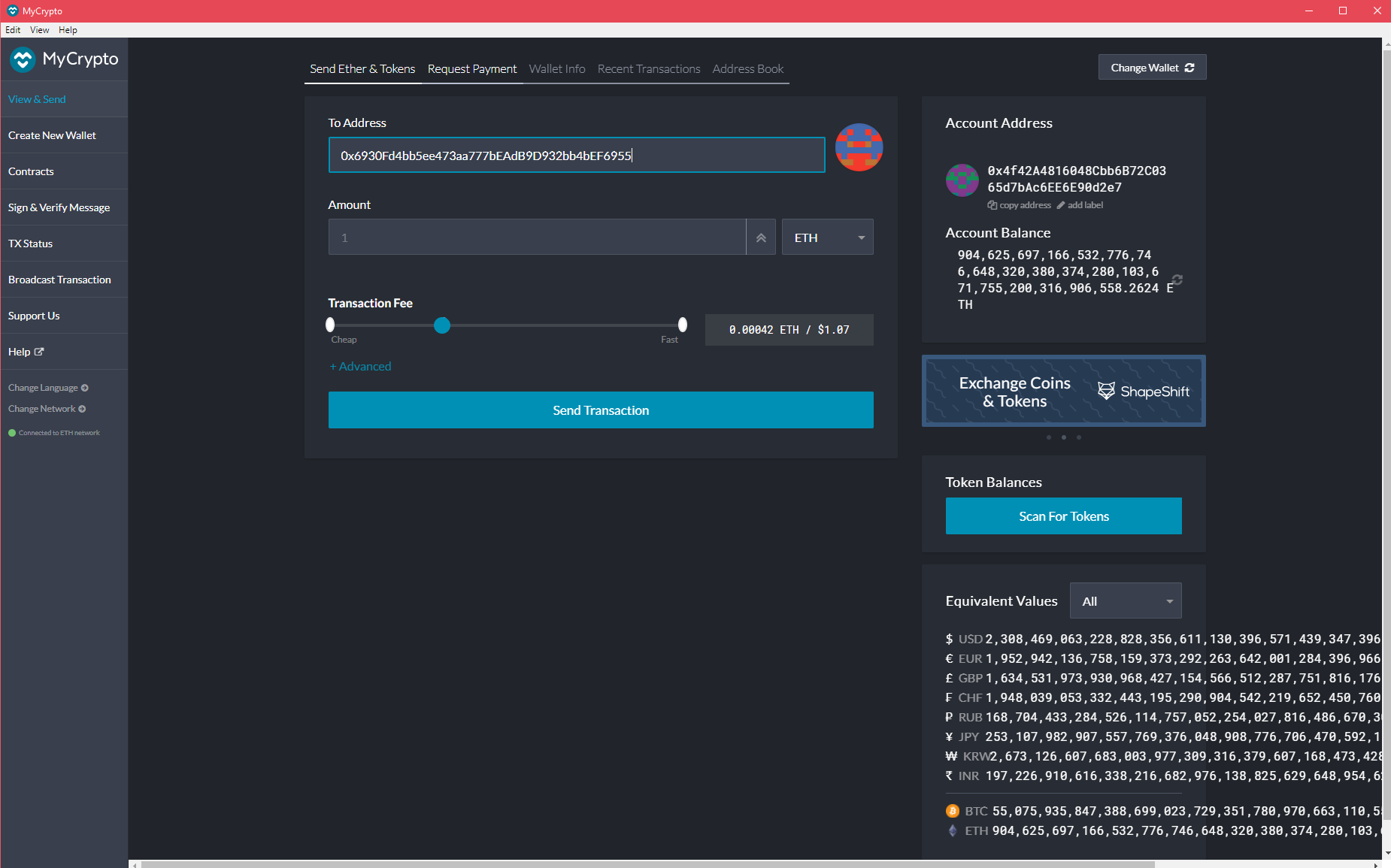
Task: Click the To Address input field
Action: click(577, 155)
